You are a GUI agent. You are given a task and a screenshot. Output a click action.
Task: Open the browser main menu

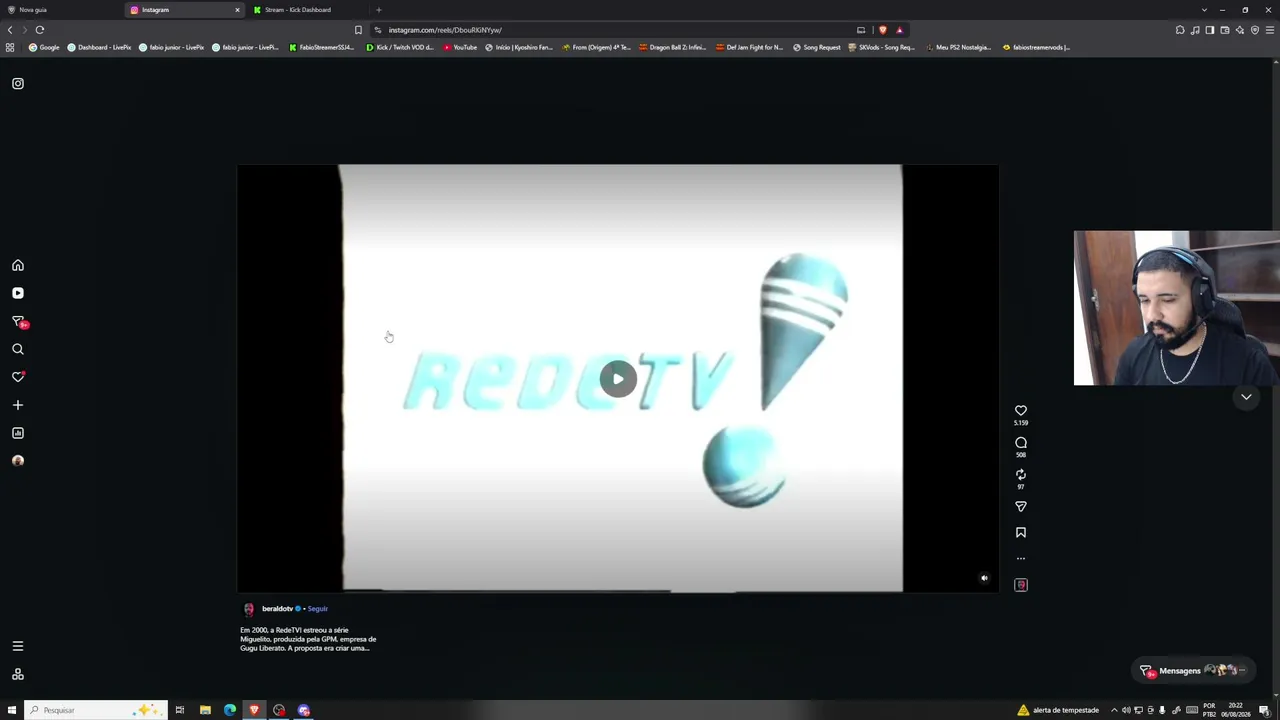[1270, 30]
